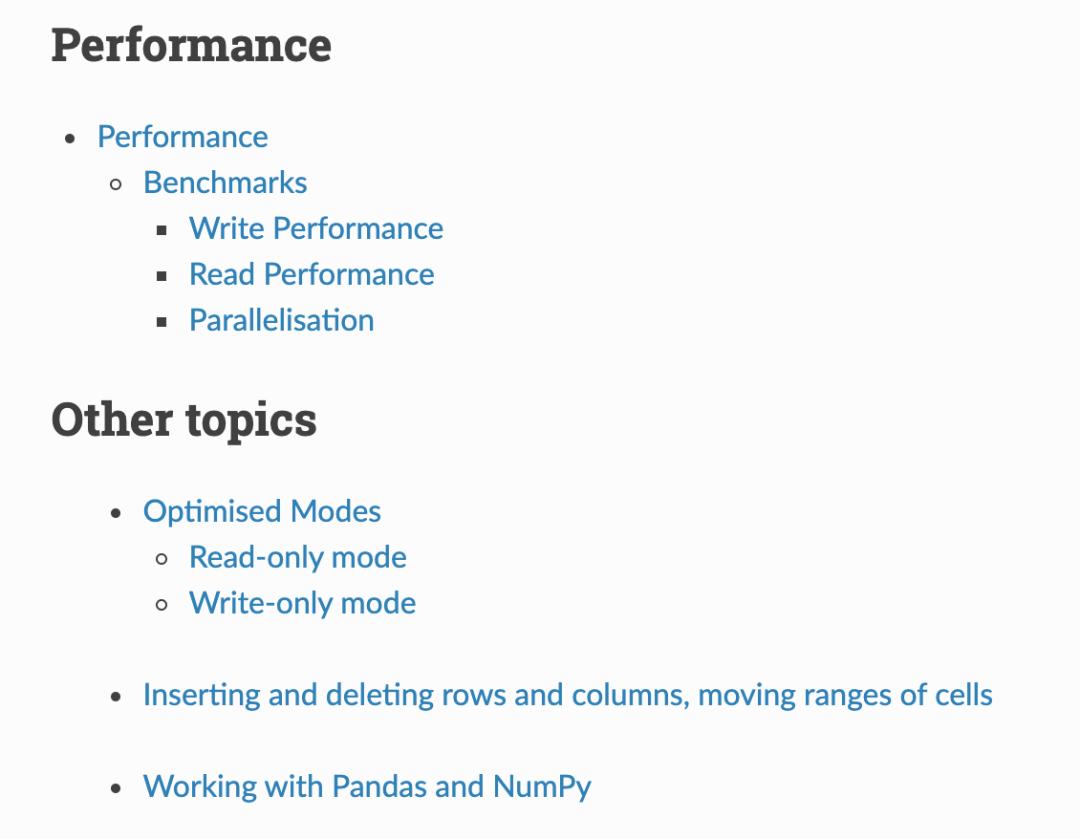Click the square bullet beside Parallelisation
The height and width of the screenshot is (839, 1080).
(x=162, y=322)
